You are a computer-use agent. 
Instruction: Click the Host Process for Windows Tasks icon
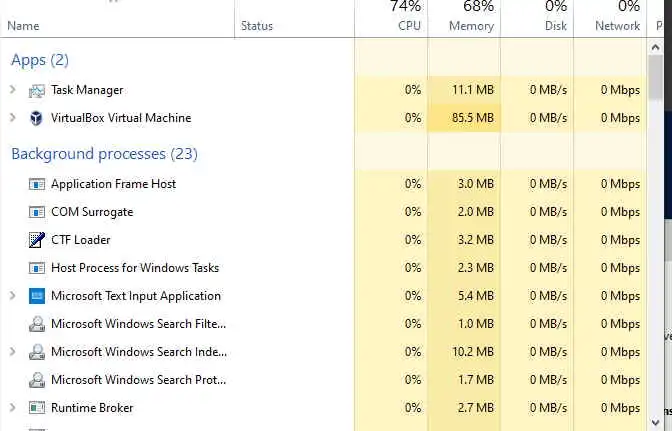click(x=37, y=268)
